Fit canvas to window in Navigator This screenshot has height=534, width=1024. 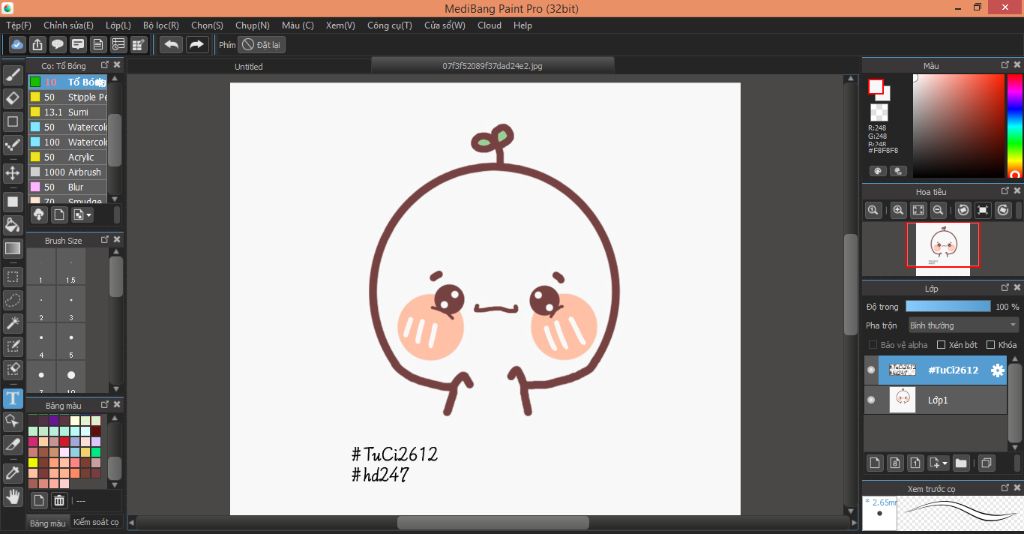pos(918,210)
